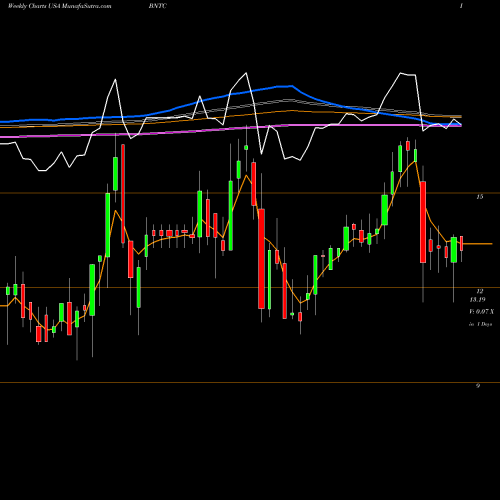This screenshot has height=500, width=500.
Task: Click the 12 price axis label
Action: (480, 291)
